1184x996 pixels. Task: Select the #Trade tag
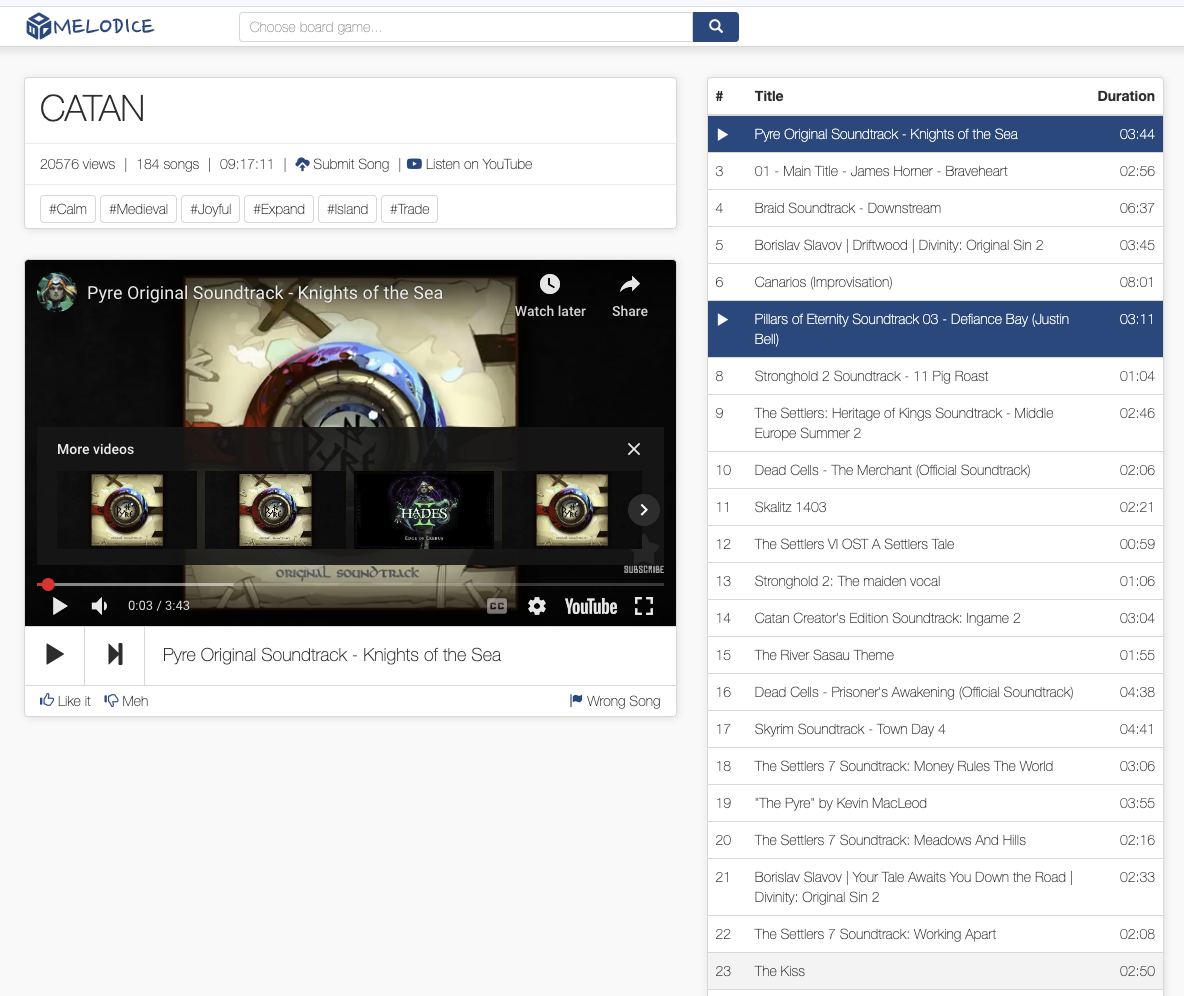click(409, 209)
